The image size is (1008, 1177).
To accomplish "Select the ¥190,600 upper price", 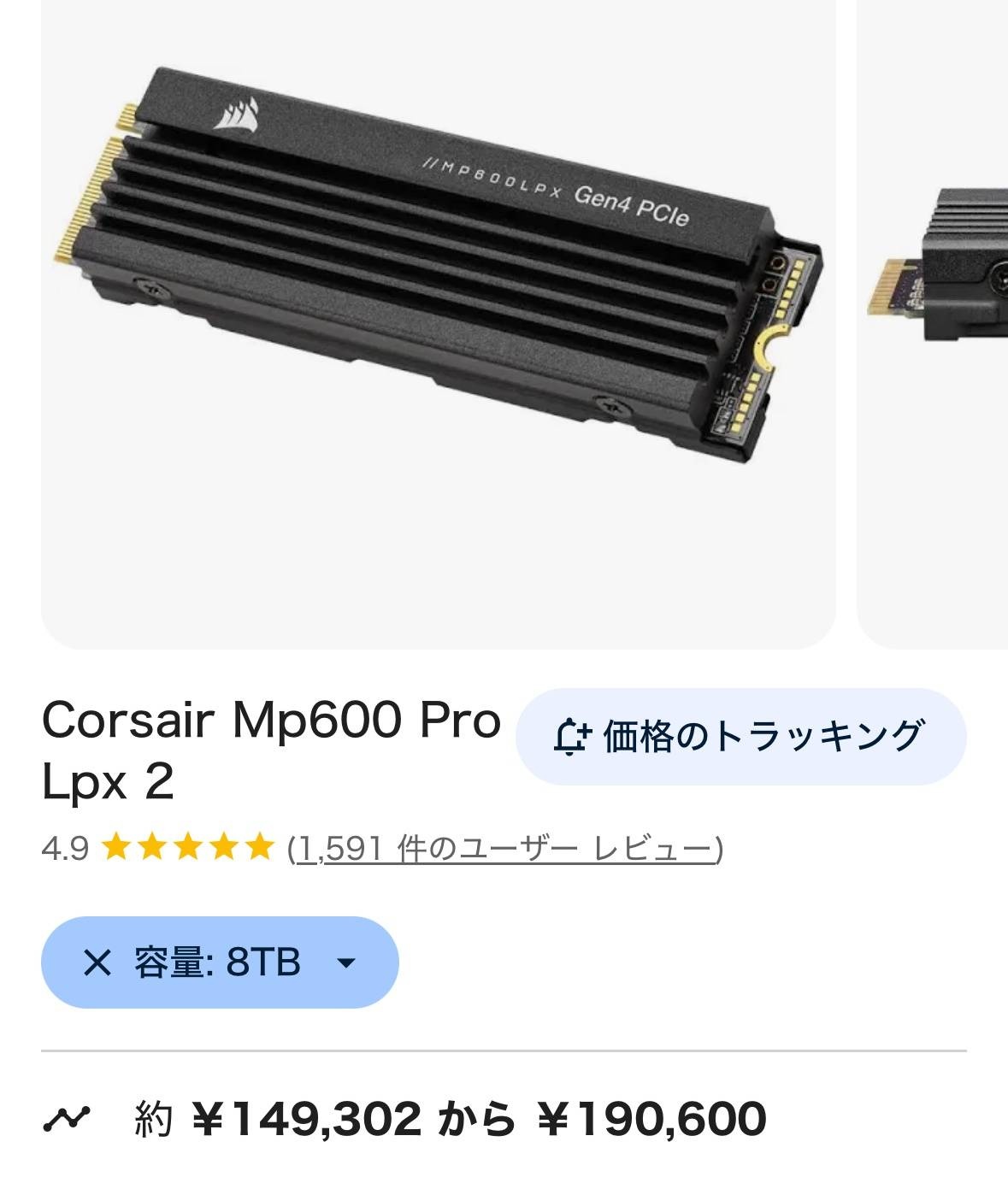I will point(651,1119).
